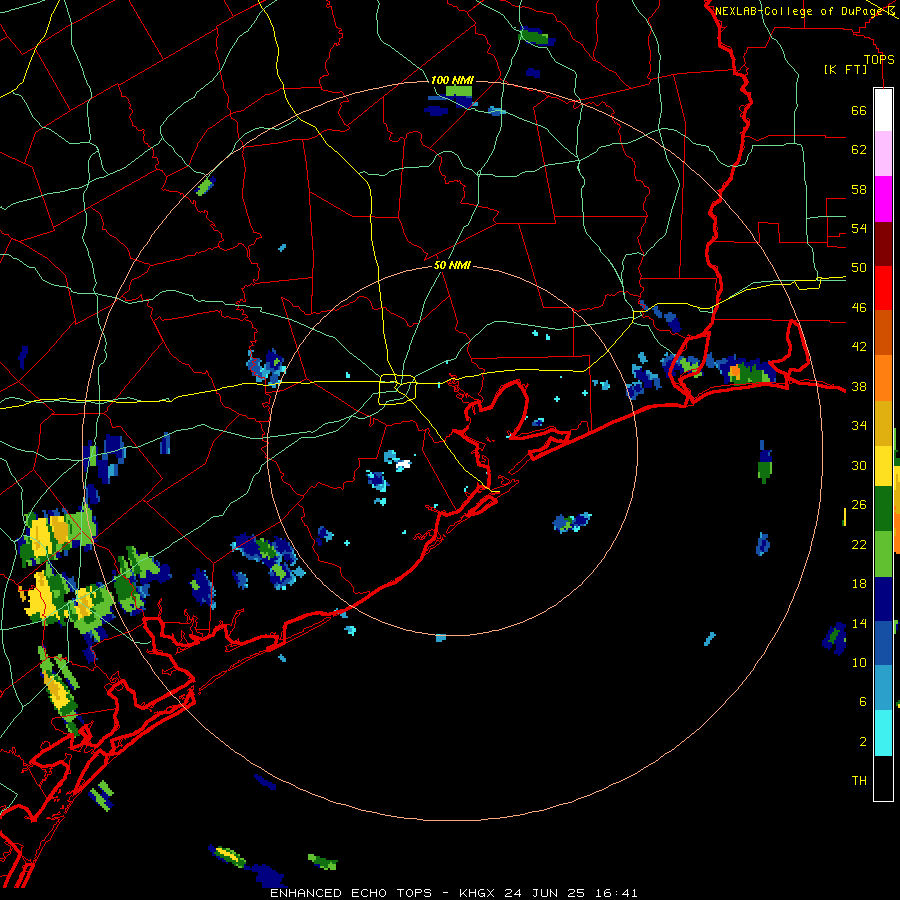Click the dark green legend swatch

883,509
